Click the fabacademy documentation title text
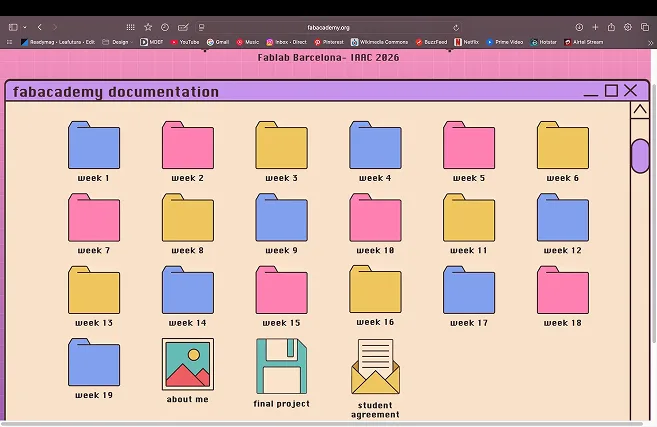The height and width of the screenshot is (427, 657). click(x=116, y=92)
